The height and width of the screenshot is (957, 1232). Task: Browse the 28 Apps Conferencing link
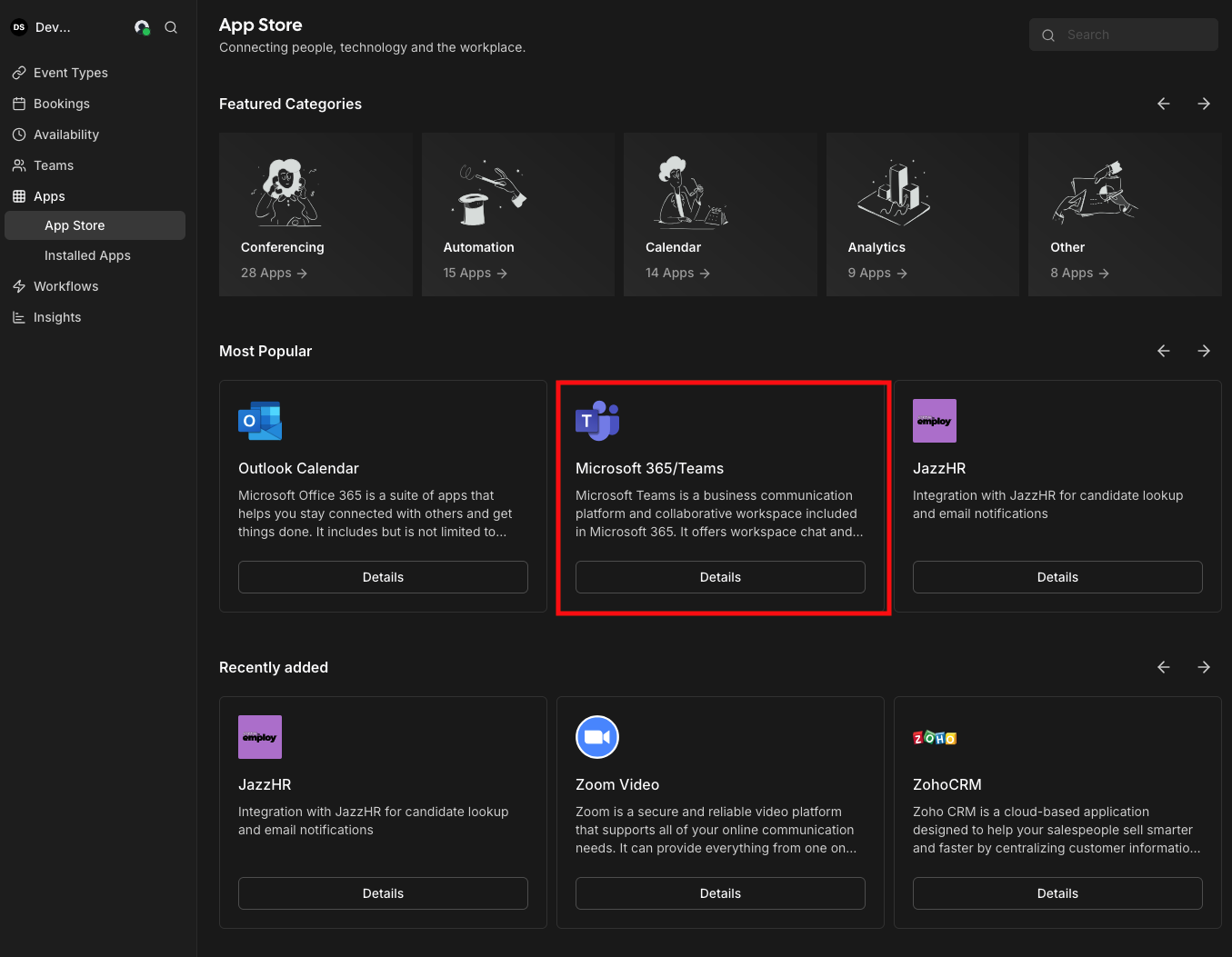(274, 273)
